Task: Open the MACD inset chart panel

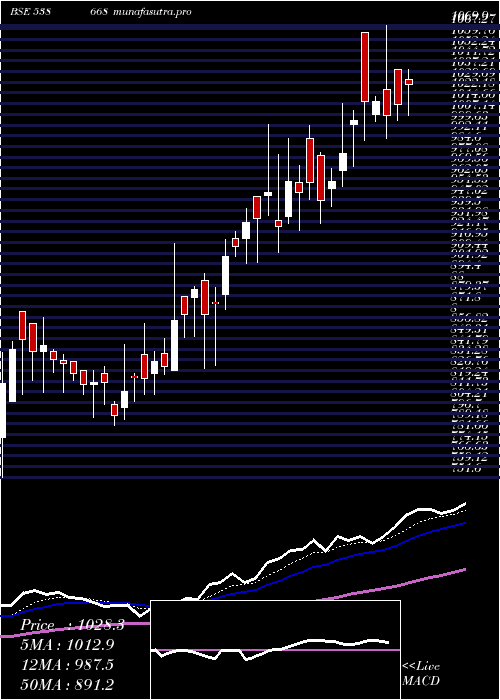Action: pos(275,650)
